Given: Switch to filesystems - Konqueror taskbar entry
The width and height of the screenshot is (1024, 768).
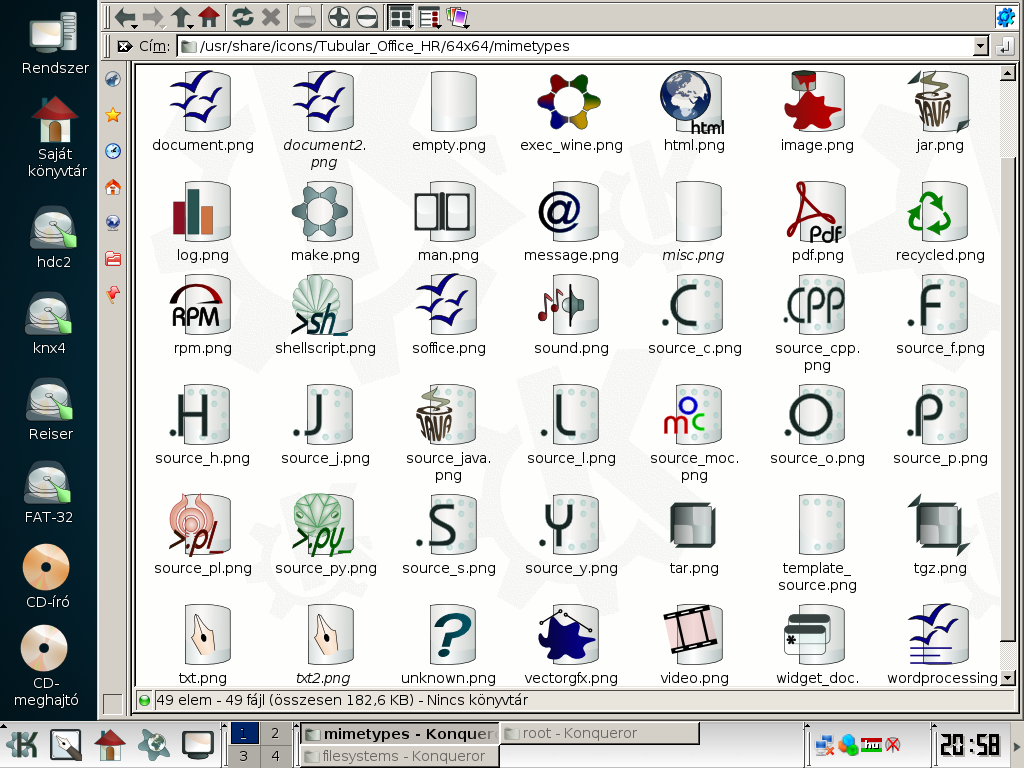Looking at the screenshot, I should click(x=399, y=756).
